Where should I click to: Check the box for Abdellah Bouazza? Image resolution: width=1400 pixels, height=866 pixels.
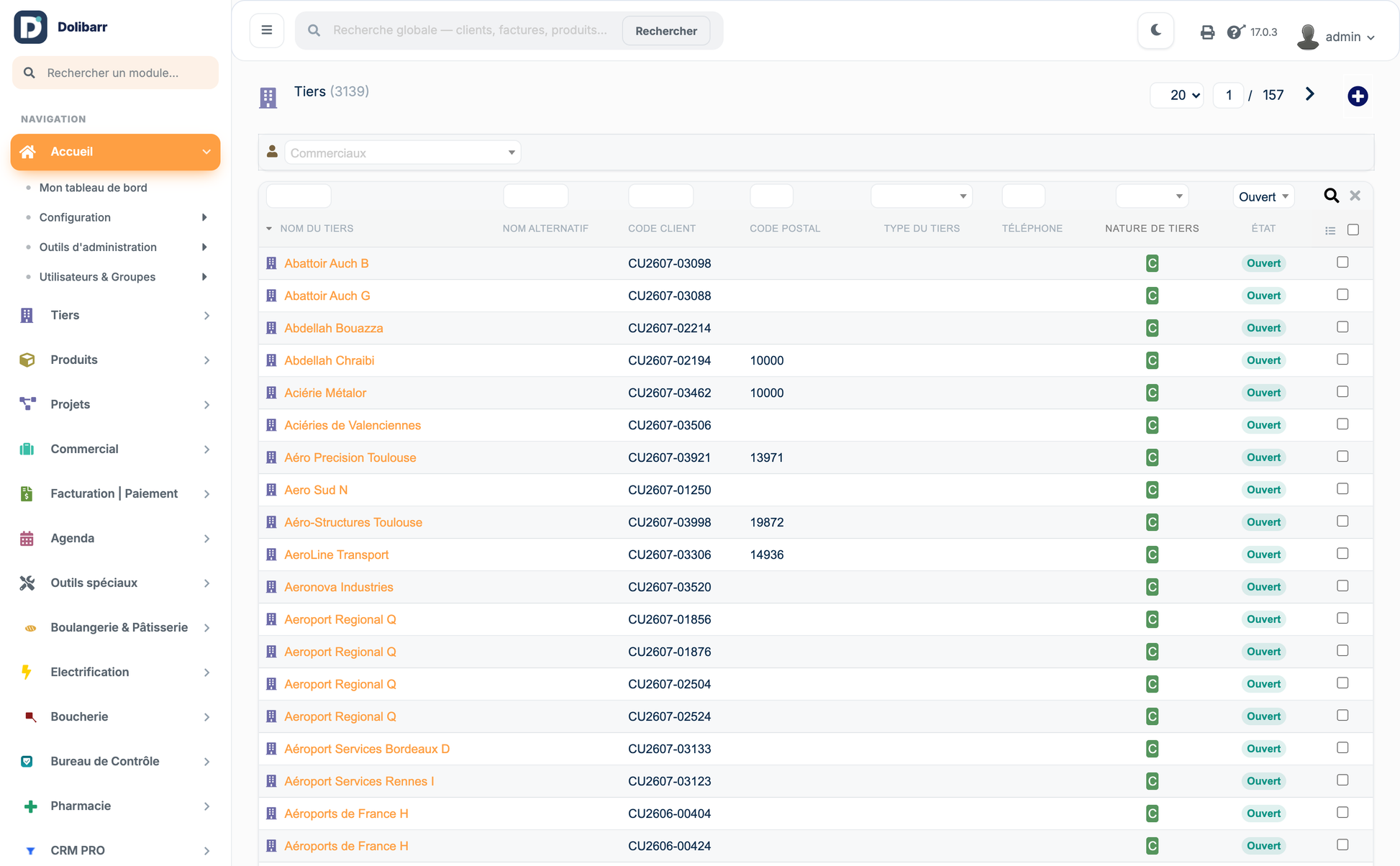pos(1342,327)
